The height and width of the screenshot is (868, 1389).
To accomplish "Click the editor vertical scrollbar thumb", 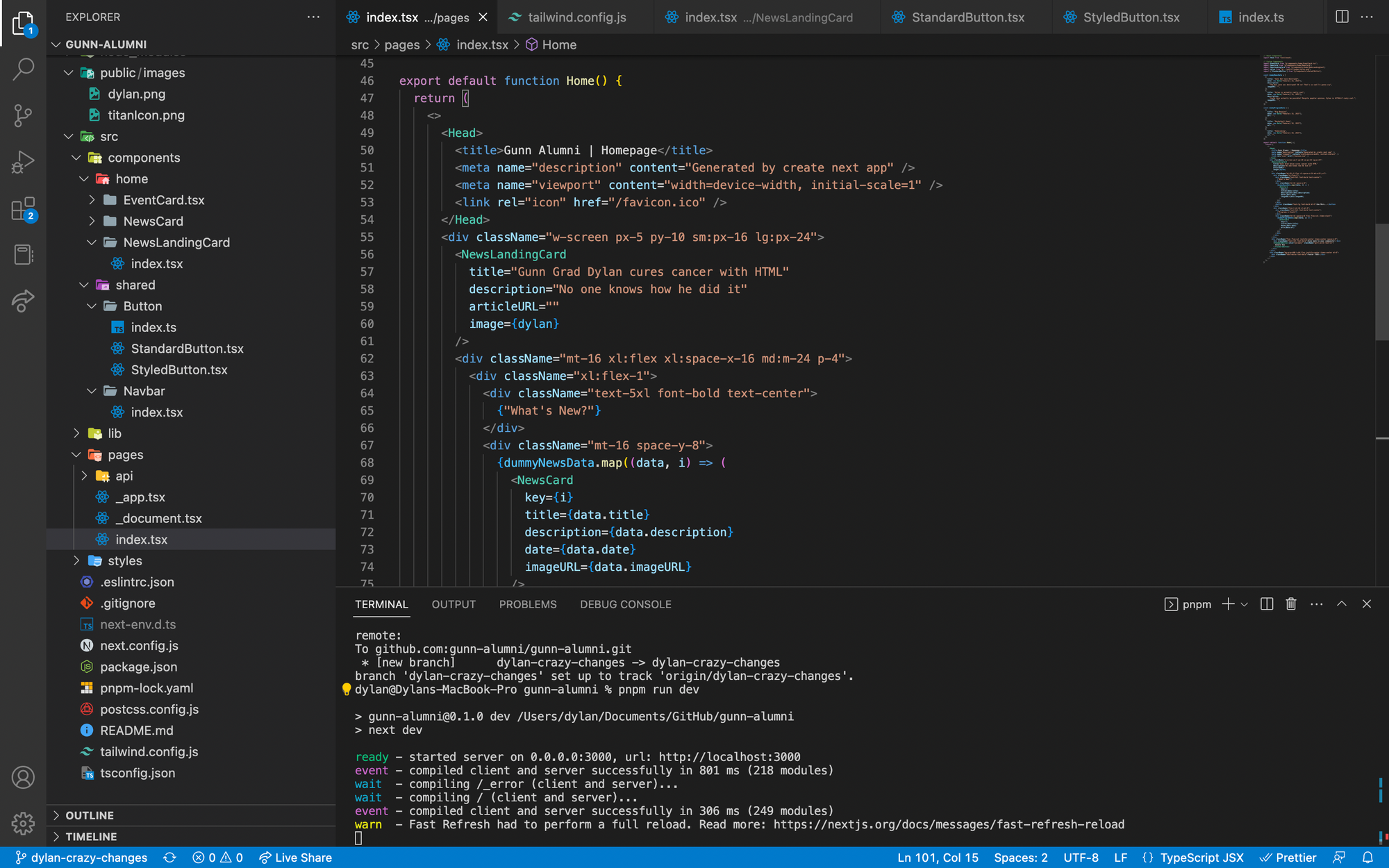I will click(1381, 281).
